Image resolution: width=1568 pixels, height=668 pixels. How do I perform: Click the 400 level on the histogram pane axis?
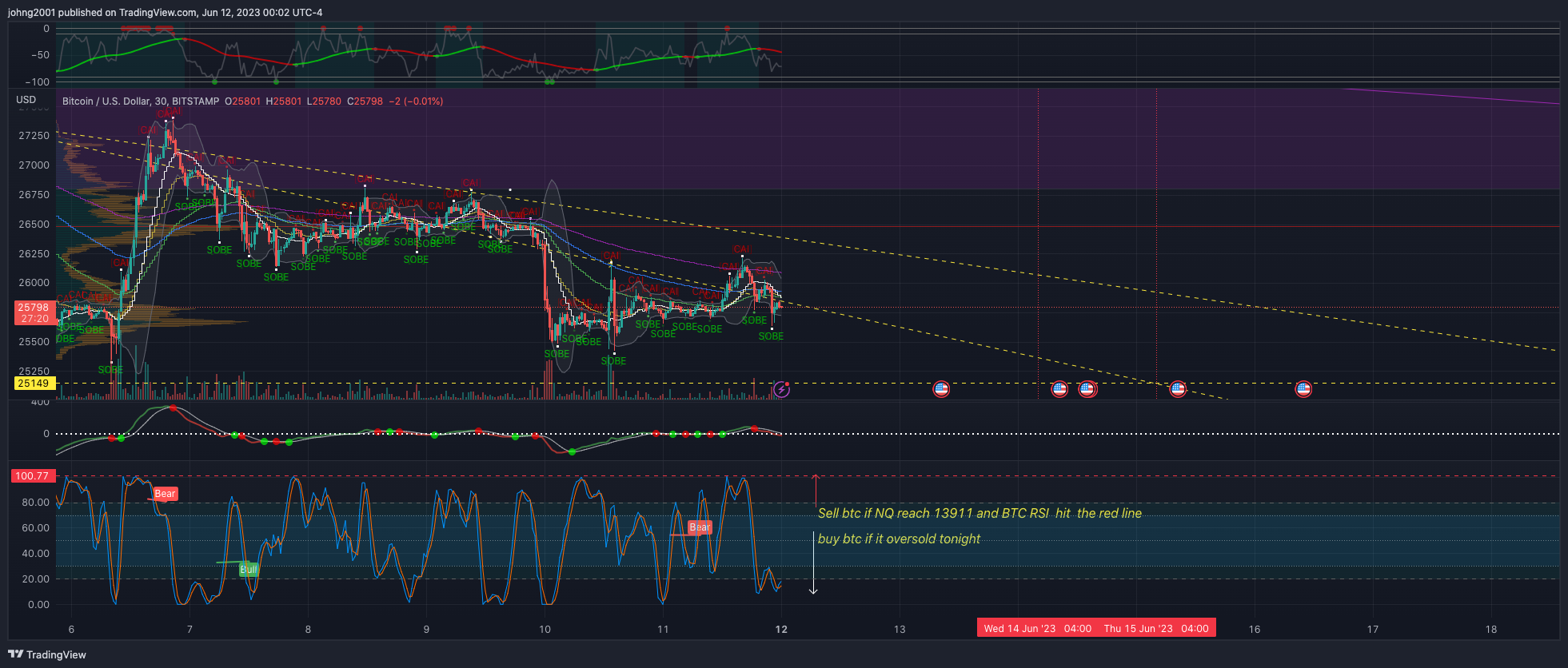[x=40, y=402]
